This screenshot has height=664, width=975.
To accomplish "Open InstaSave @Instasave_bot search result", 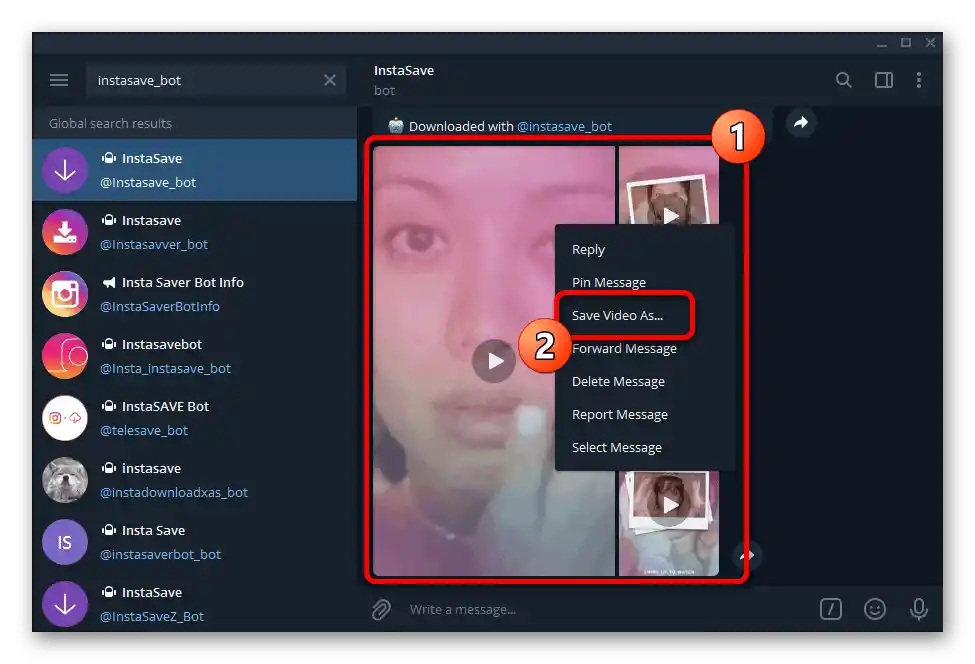I will (x=195, y=170).
